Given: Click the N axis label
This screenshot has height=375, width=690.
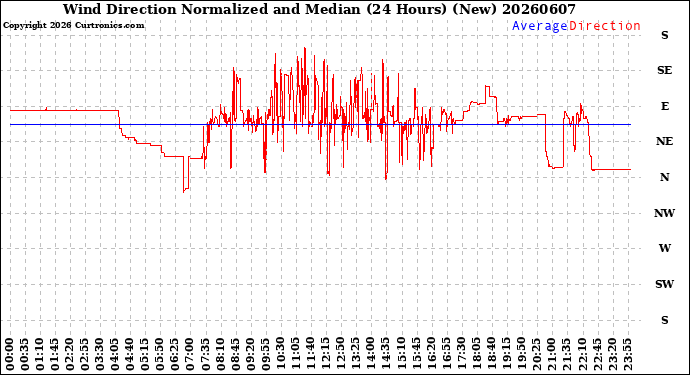Looking at the screenshot, I should [665, 177].
